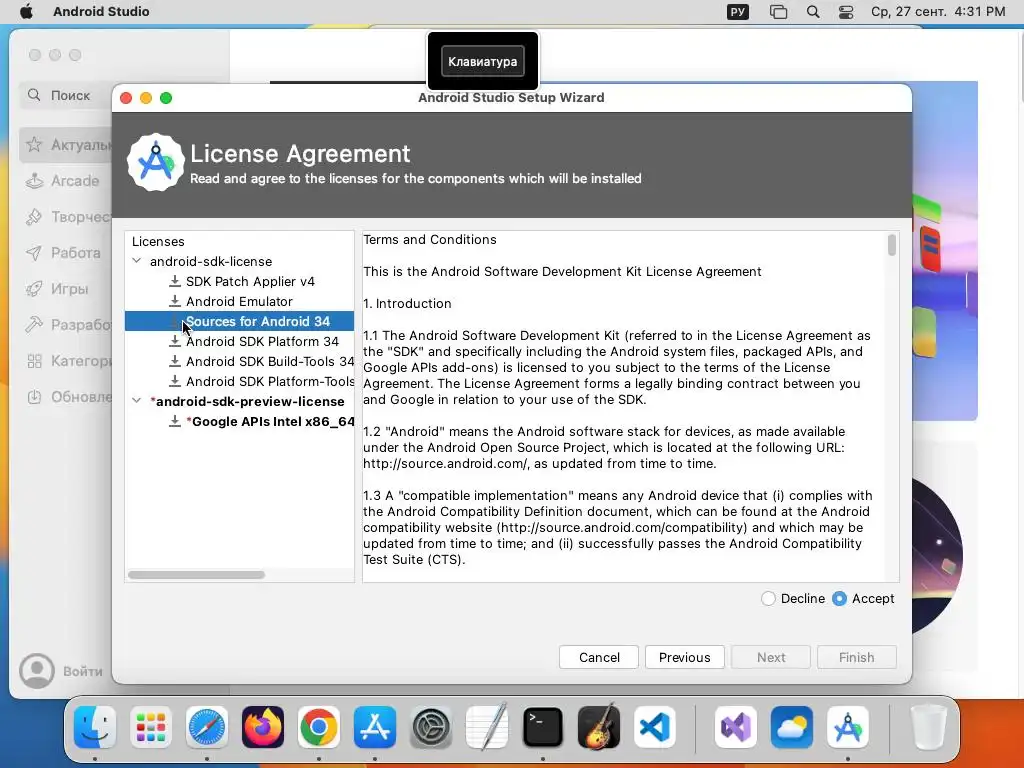Open Terminal from the Dock

coord(543,727)
